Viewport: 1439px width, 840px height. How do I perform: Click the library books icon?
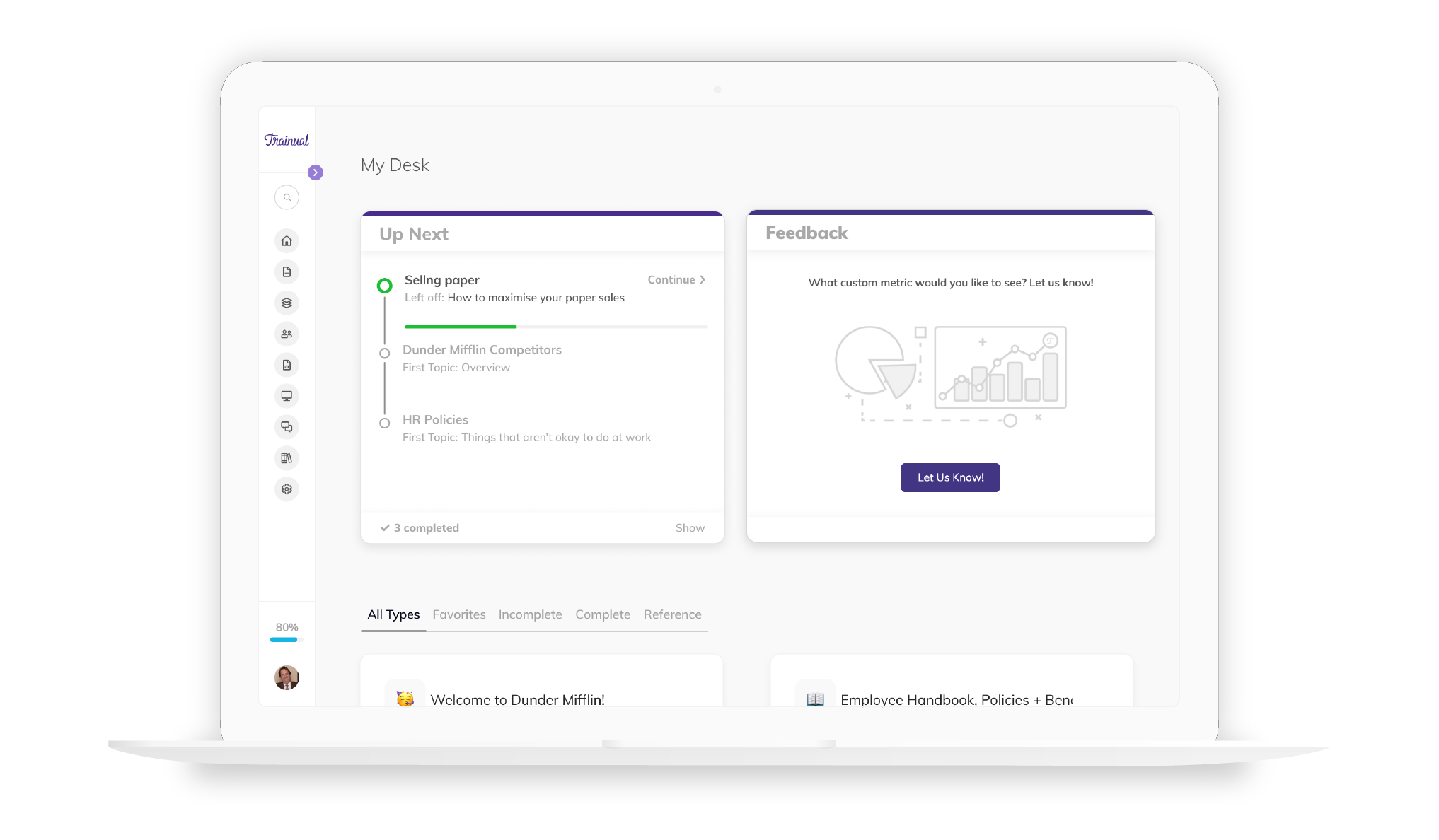287,458
